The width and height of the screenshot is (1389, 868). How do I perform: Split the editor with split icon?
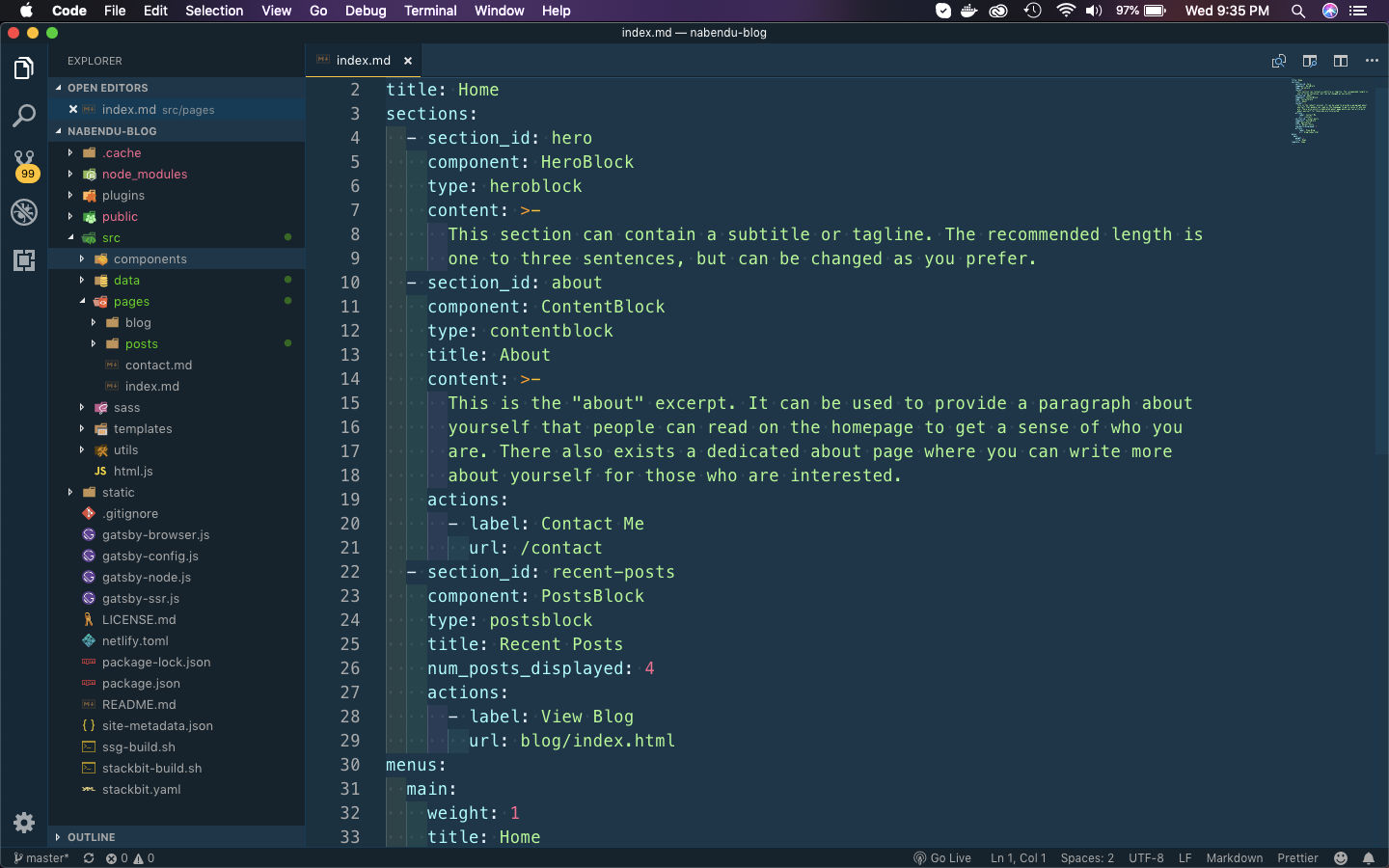pos(1341,61)
